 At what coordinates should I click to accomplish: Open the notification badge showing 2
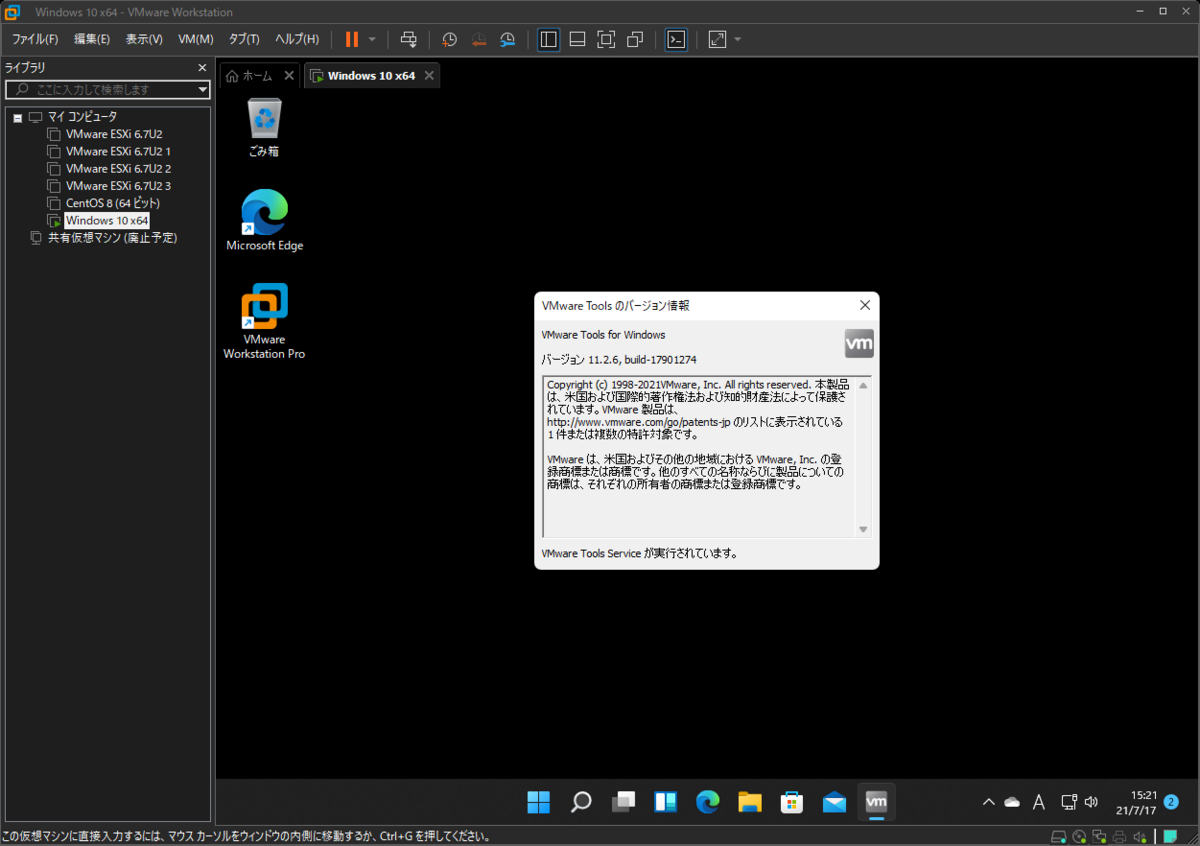(1172, 801)
